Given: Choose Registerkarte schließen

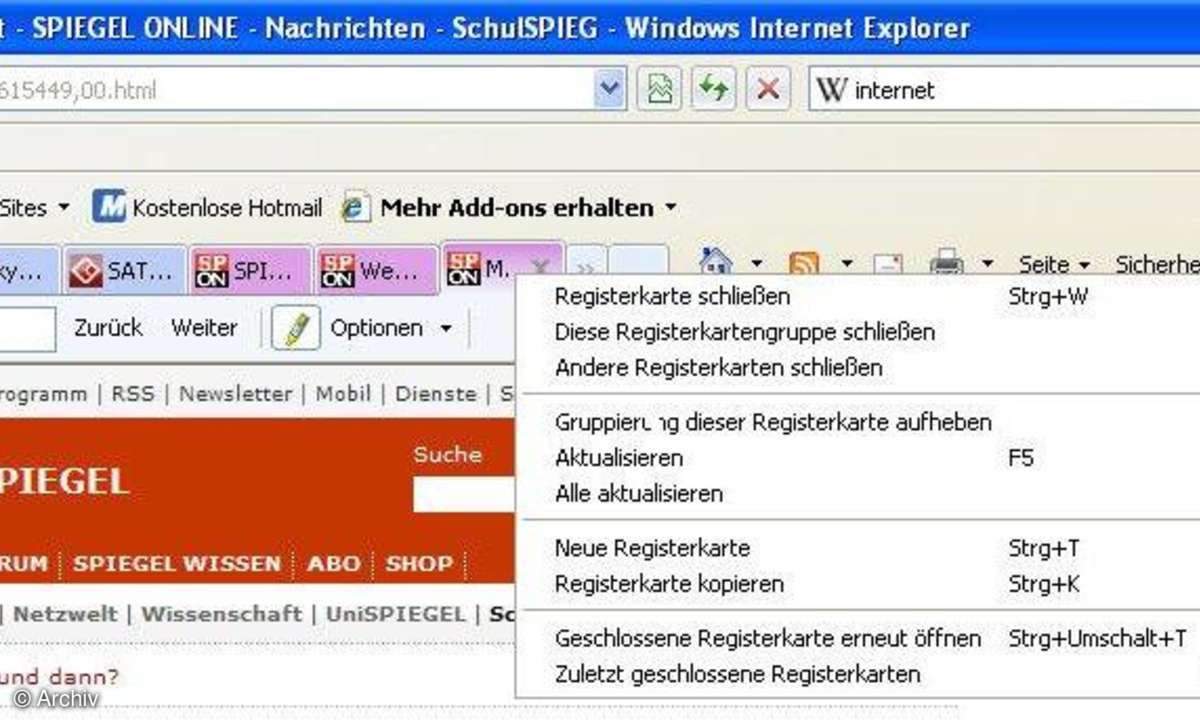Looking at the screenshot, I should point(858,297).
